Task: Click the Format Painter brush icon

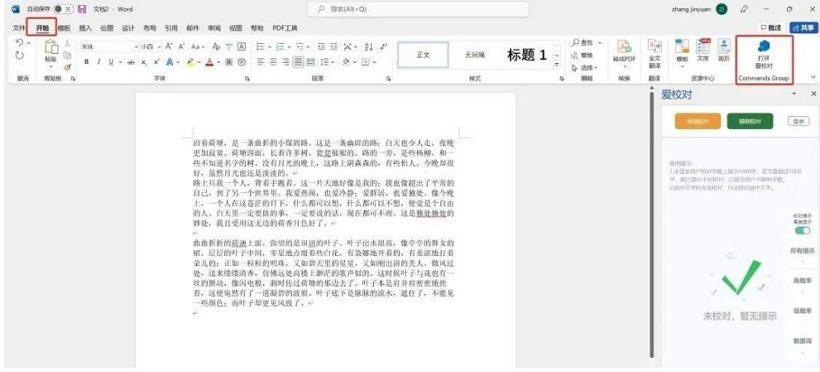Action: 67,67
